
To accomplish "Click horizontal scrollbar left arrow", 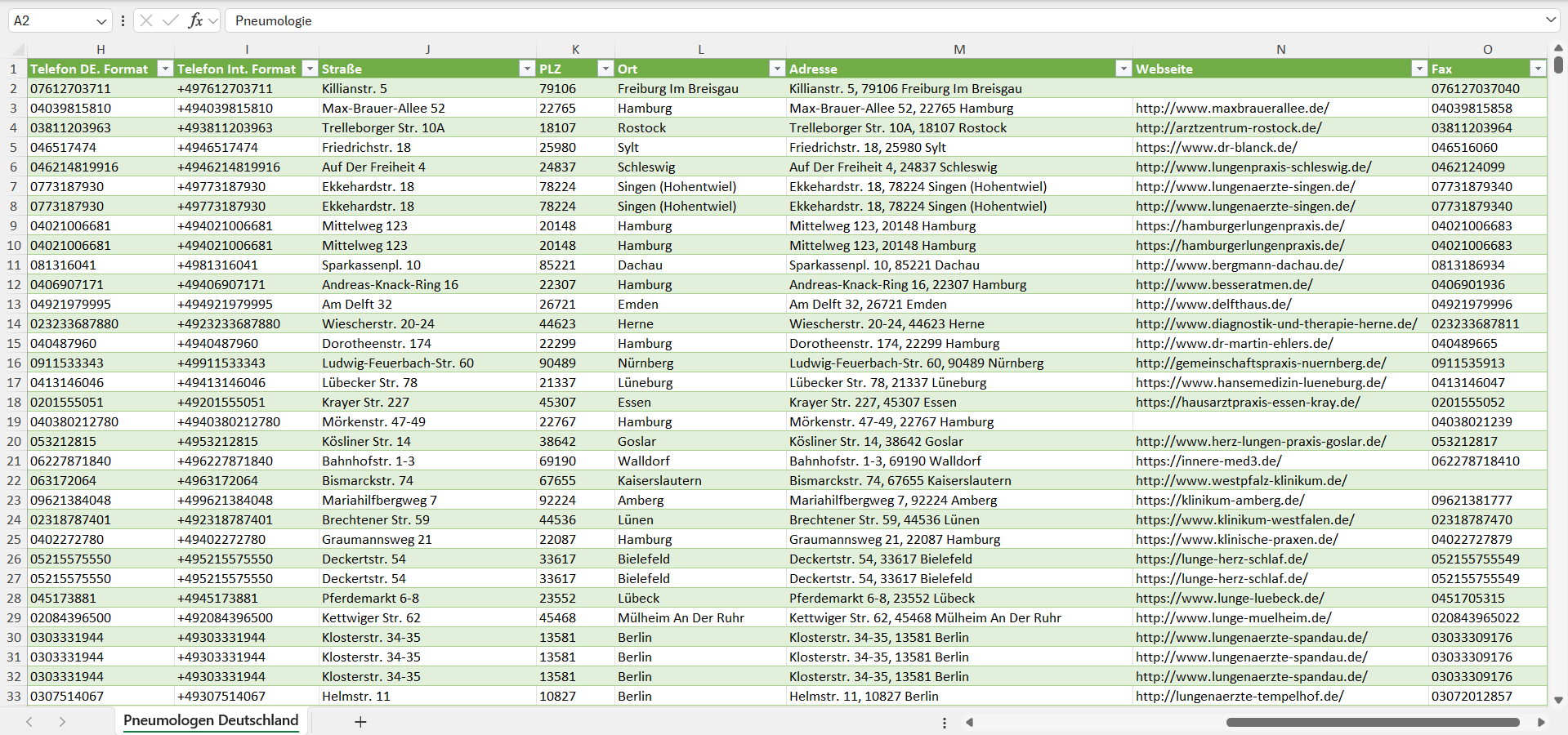I will tap(969, 722).
